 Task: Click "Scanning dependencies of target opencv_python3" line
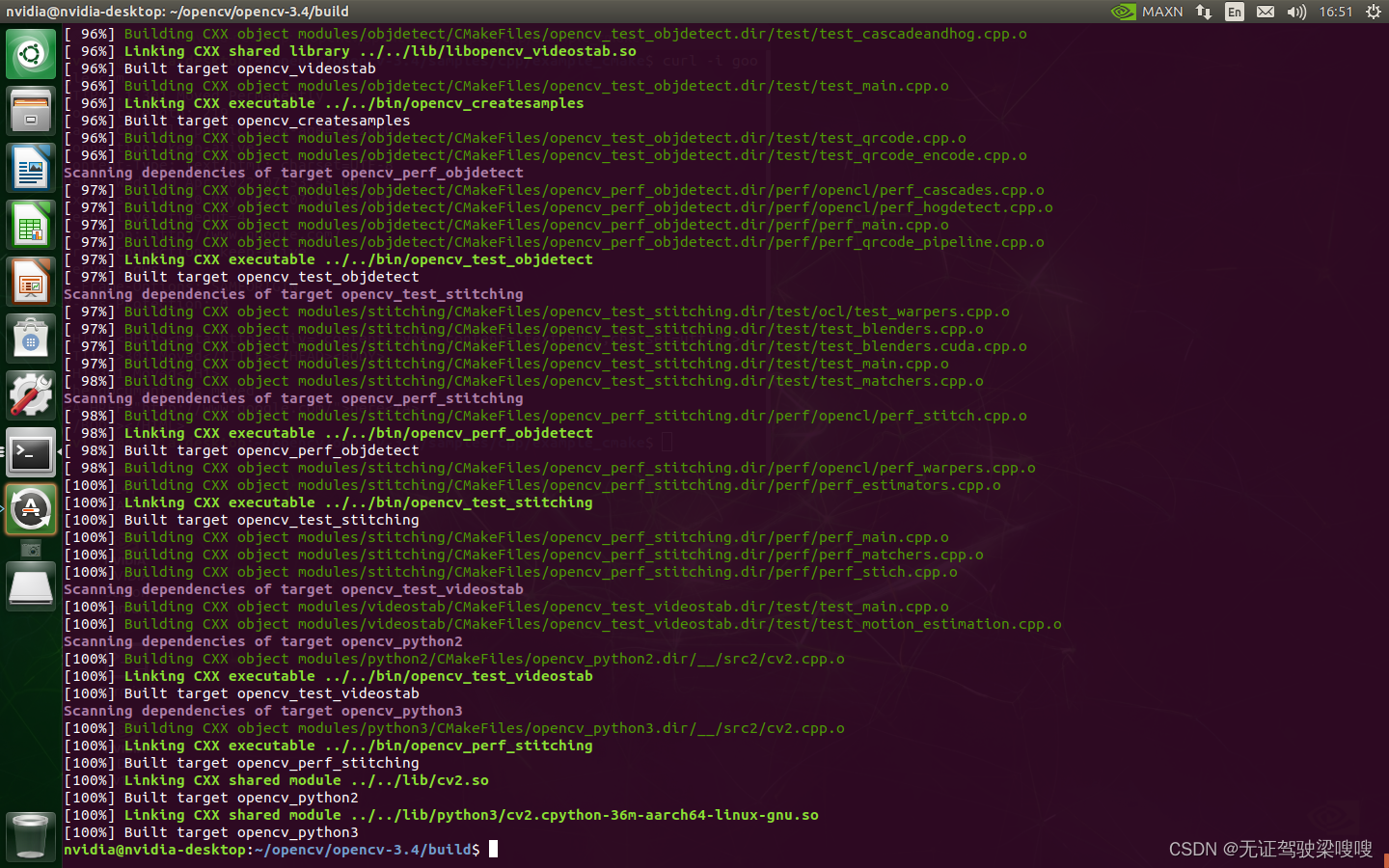click(263, 711)
